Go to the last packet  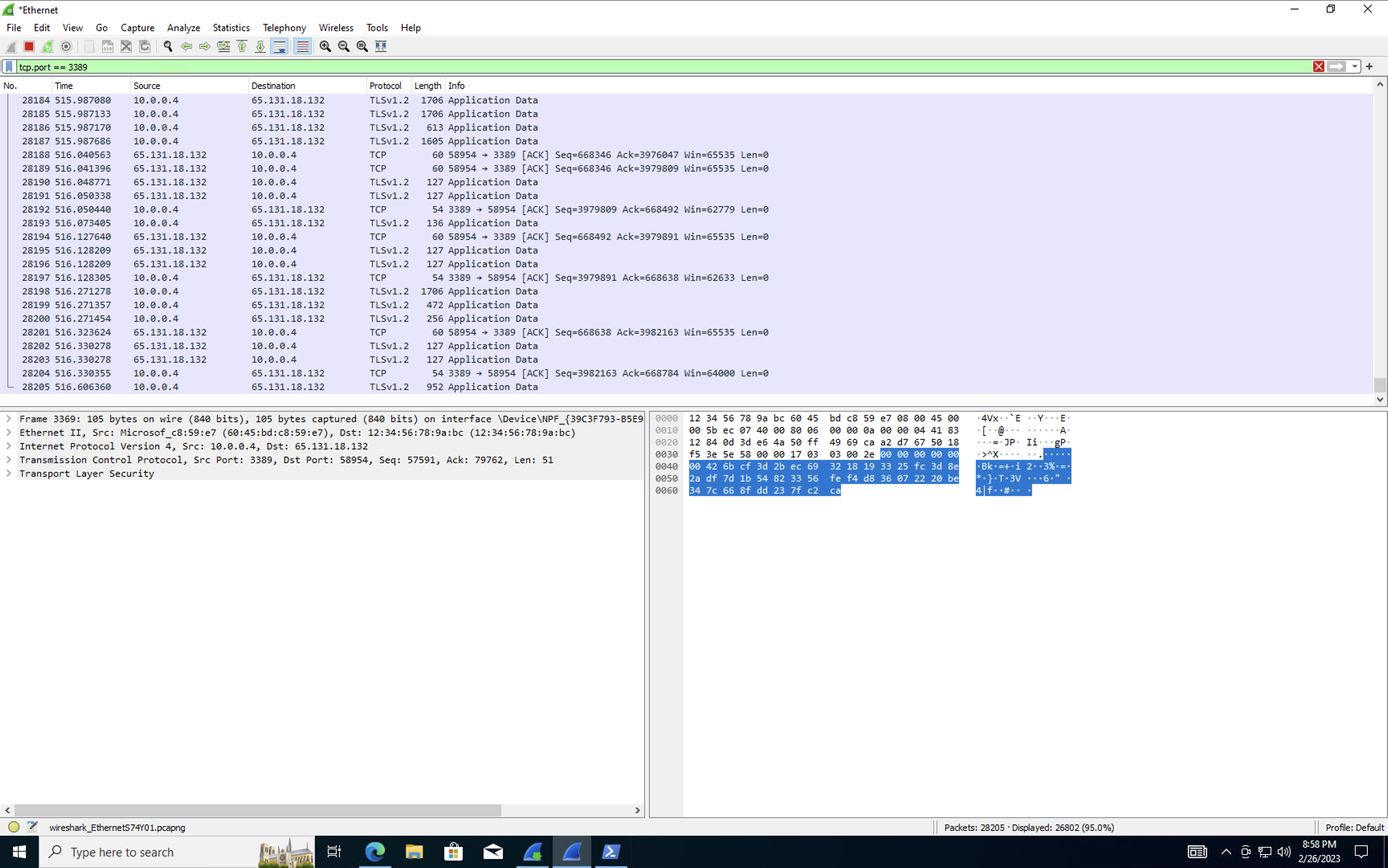[x=260, y=47]
